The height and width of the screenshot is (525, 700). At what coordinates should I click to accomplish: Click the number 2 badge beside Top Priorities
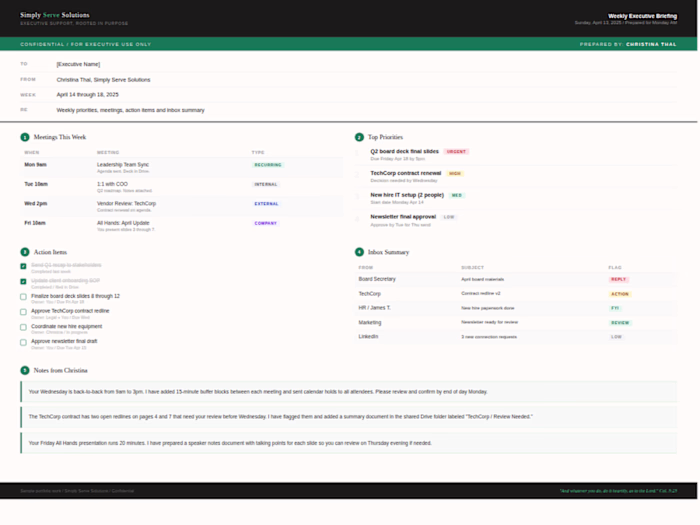pos(359,137)
